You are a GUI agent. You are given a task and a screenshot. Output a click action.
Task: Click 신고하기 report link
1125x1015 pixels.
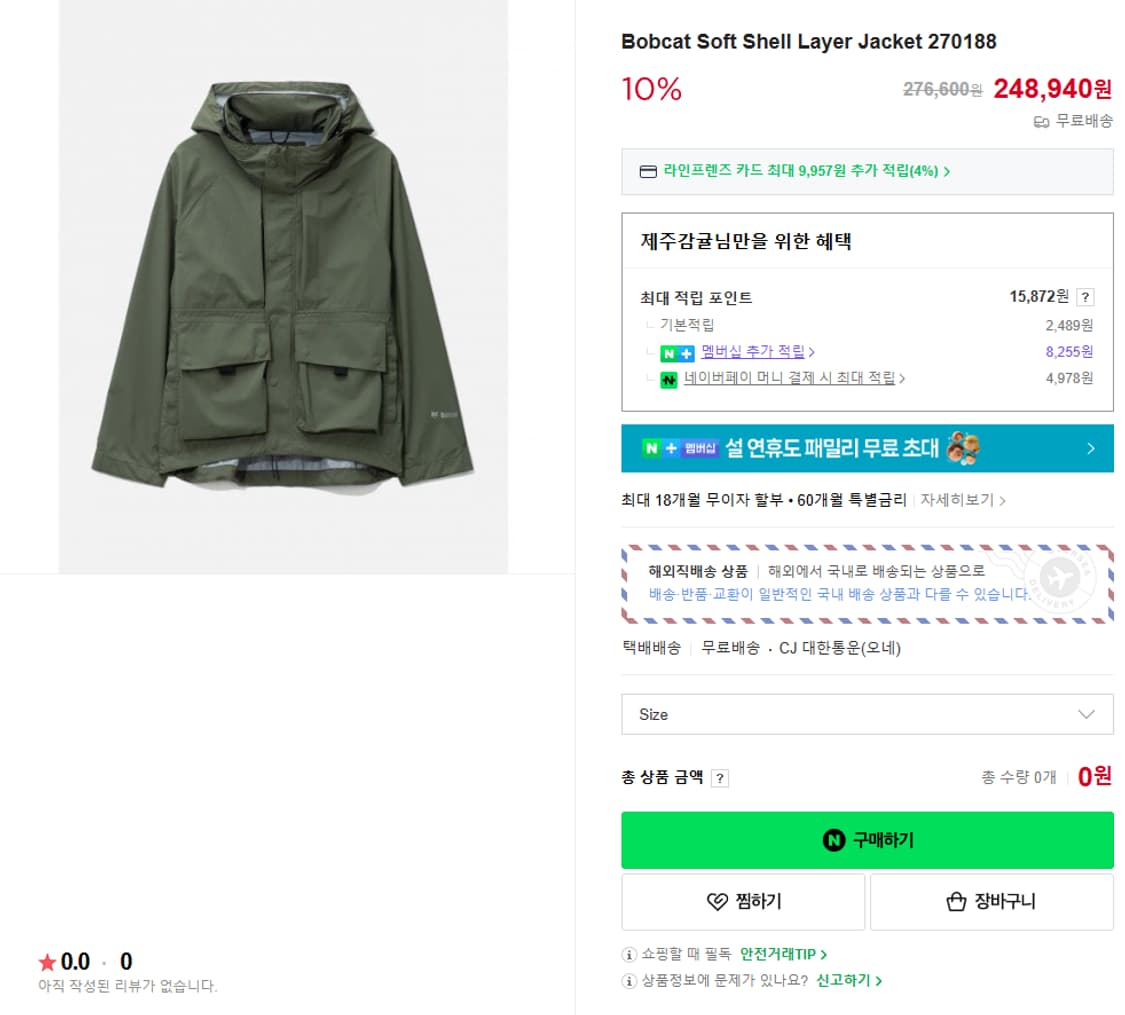tap(849, 981)
